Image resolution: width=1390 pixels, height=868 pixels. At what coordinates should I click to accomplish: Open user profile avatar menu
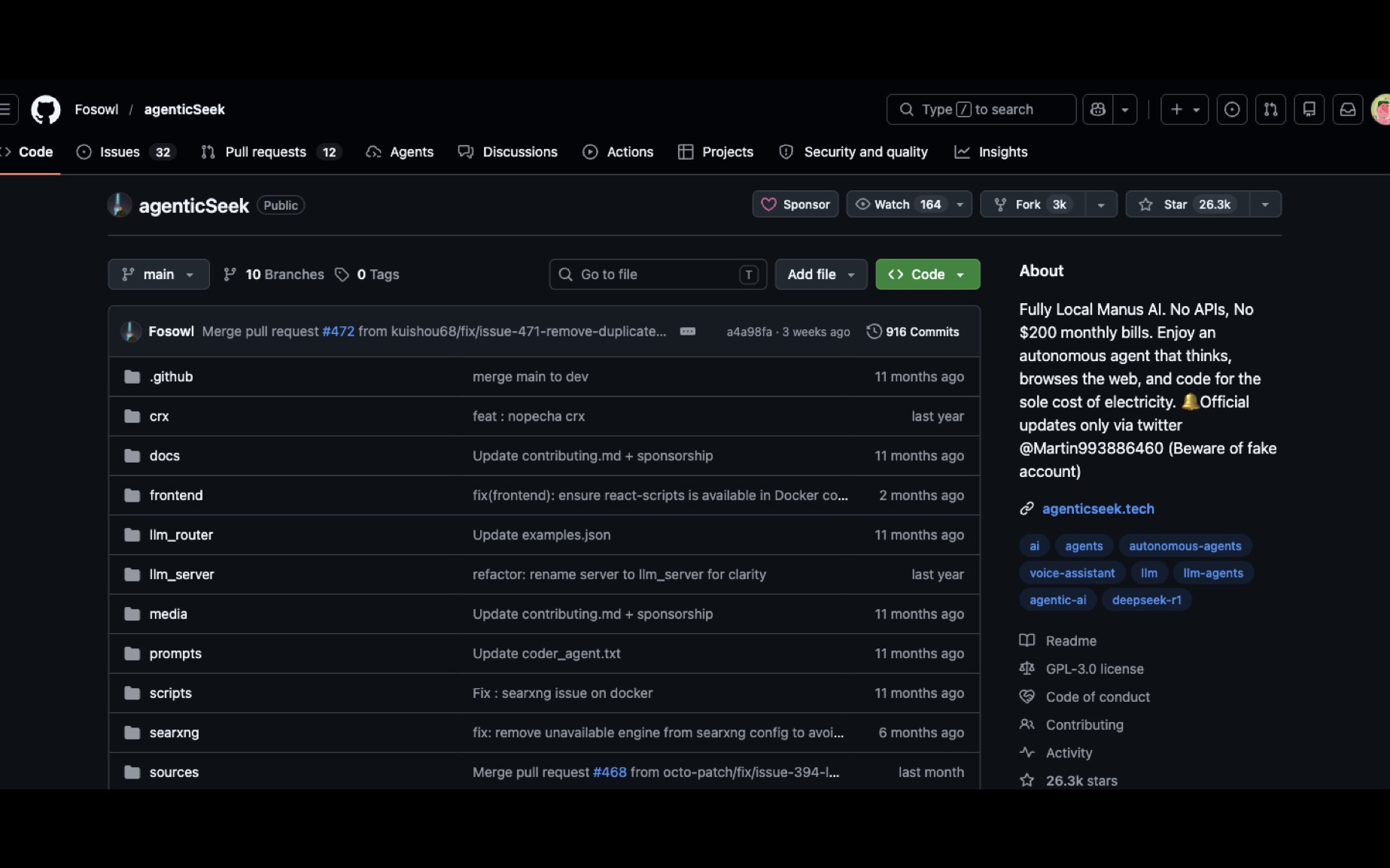(1381, 110)
